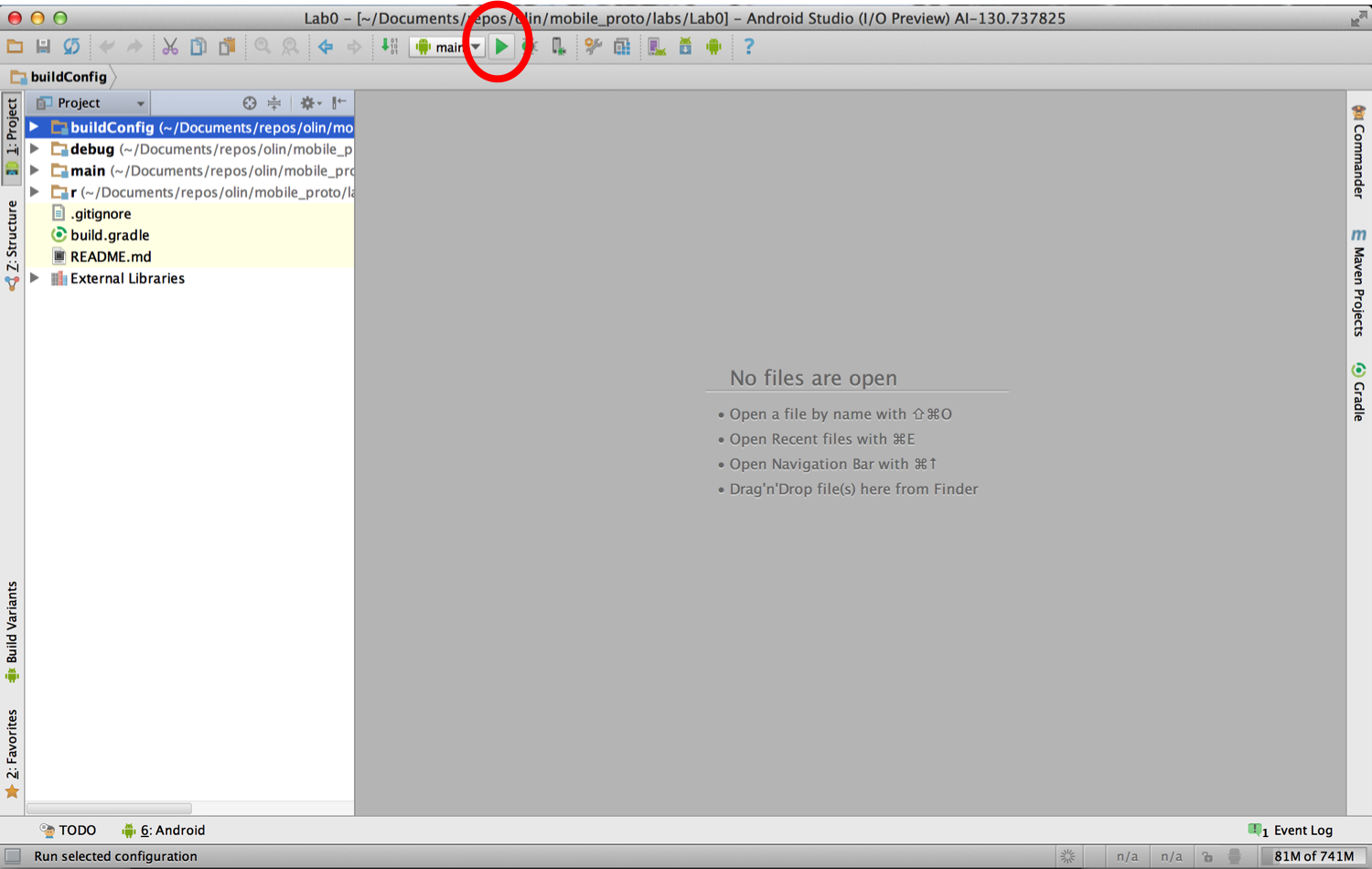Hide the Project panel with the arrow icon

pyautogui.click(x=338, y=103)
